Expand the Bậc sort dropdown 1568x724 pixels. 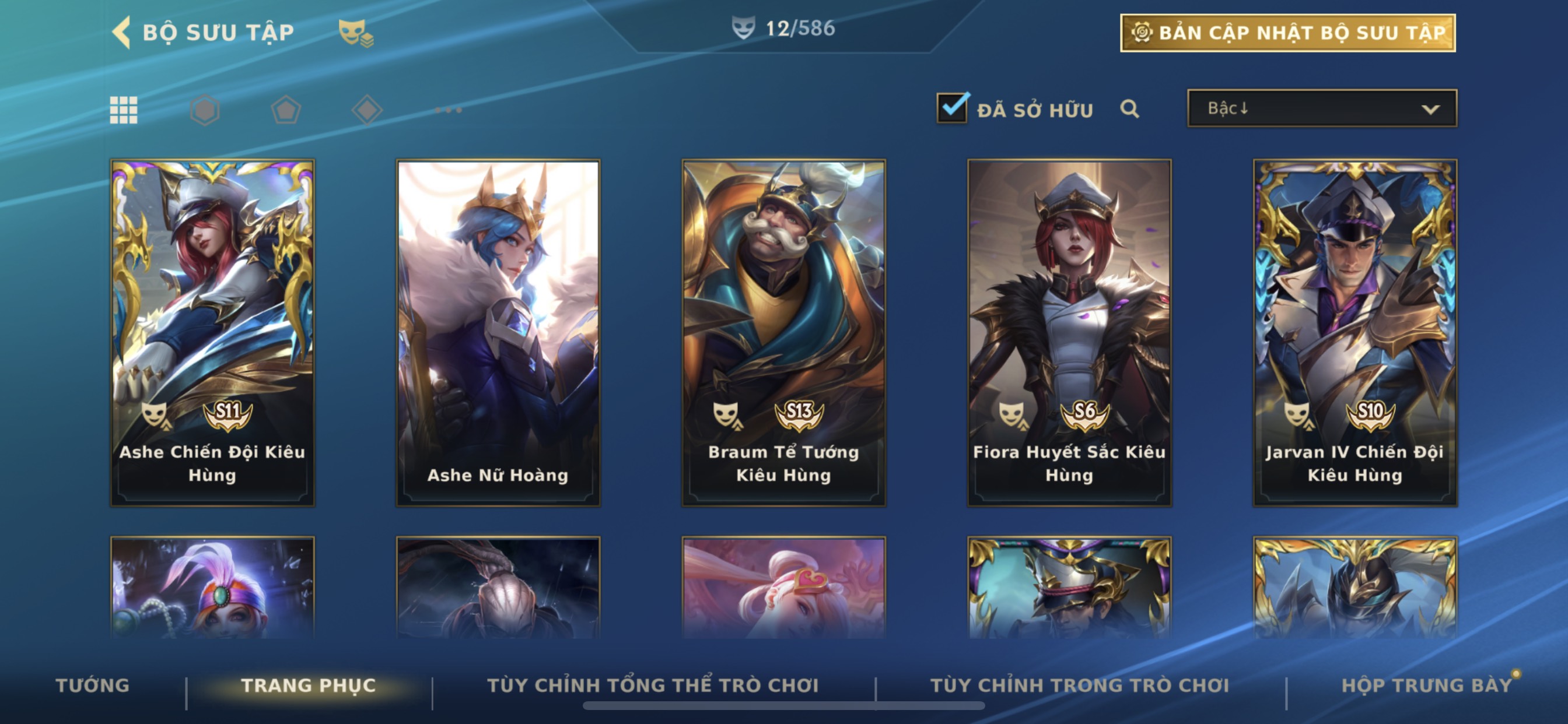point(1322,108)
